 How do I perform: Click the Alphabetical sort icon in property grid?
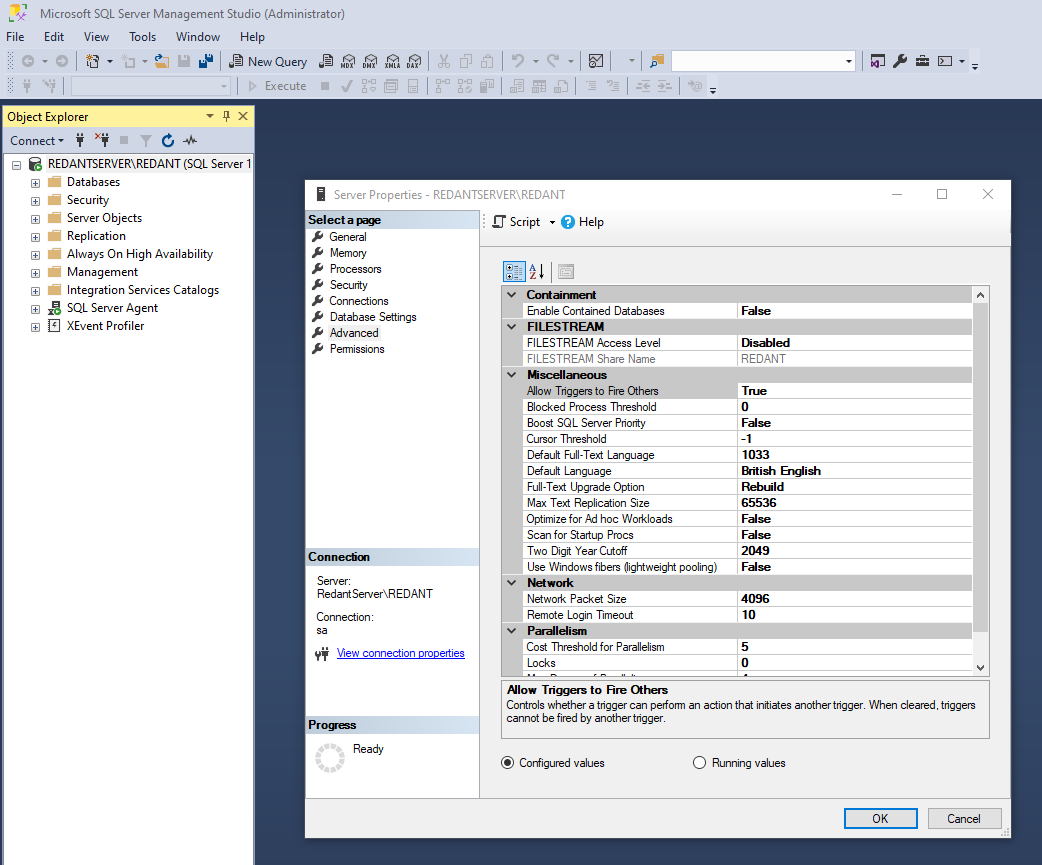[537, 271]
